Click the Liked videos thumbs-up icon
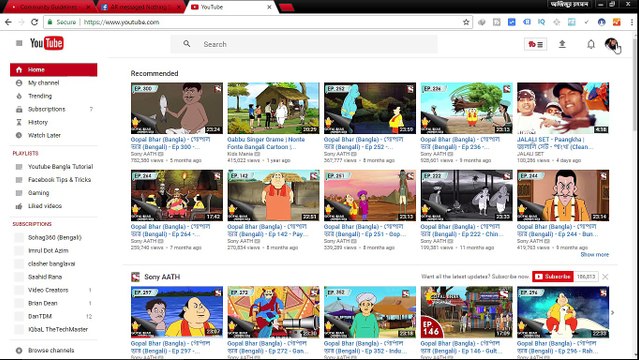Image resolution: width=639 pixels, height=360 pixels. tap(19, 206)
